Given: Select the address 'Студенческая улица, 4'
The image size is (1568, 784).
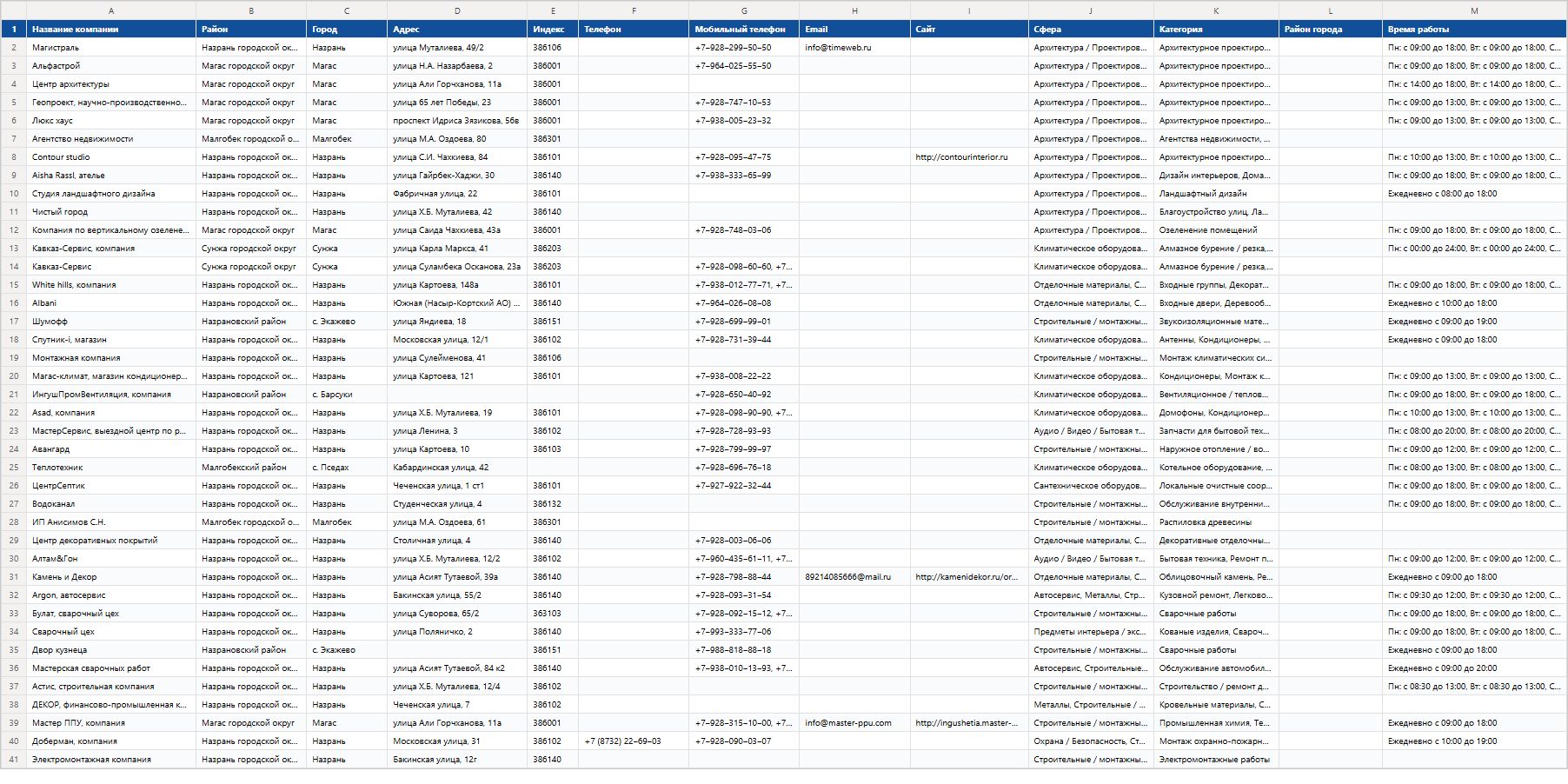Looking at the screenshot, I should click(457, 503).
